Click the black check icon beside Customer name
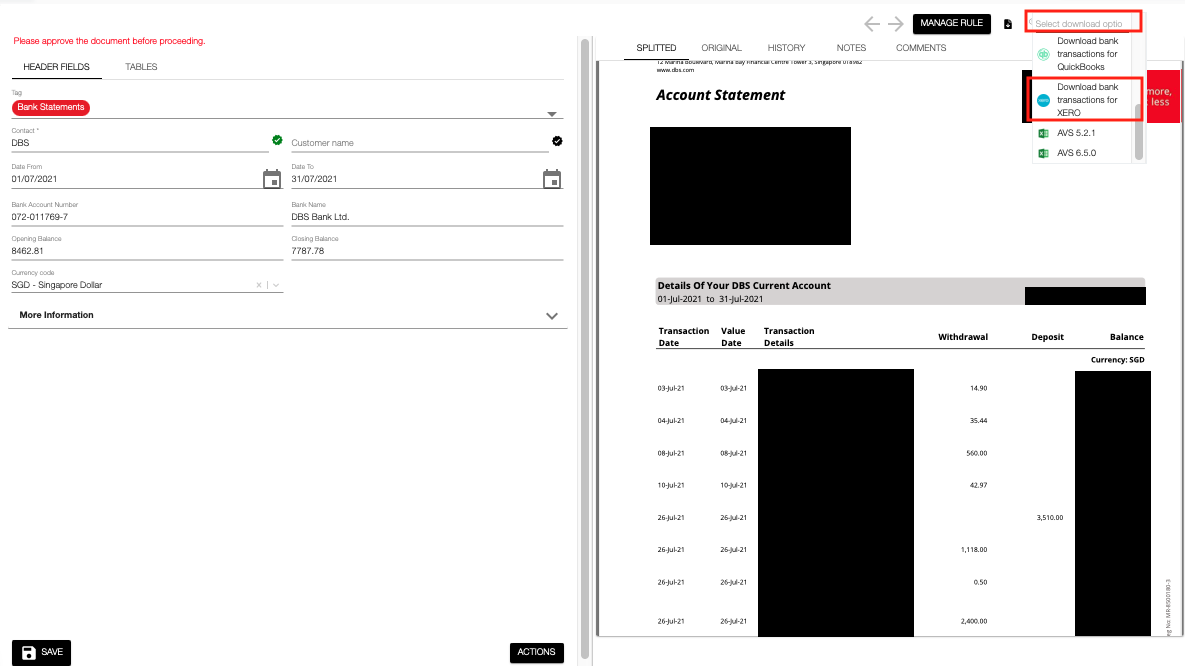 [x=557, y=141]
